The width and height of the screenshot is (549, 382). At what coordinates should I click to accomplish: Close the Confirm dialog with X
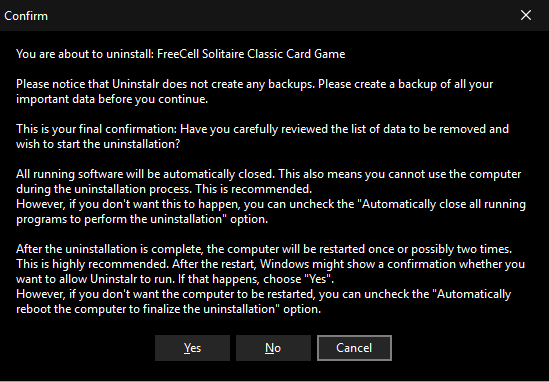point(526,15)
